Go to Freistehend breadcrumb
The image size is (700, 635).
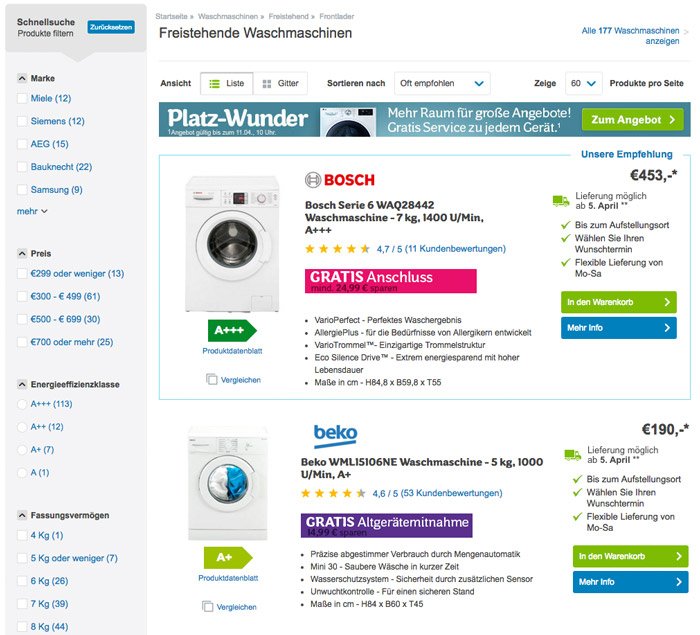289,17
